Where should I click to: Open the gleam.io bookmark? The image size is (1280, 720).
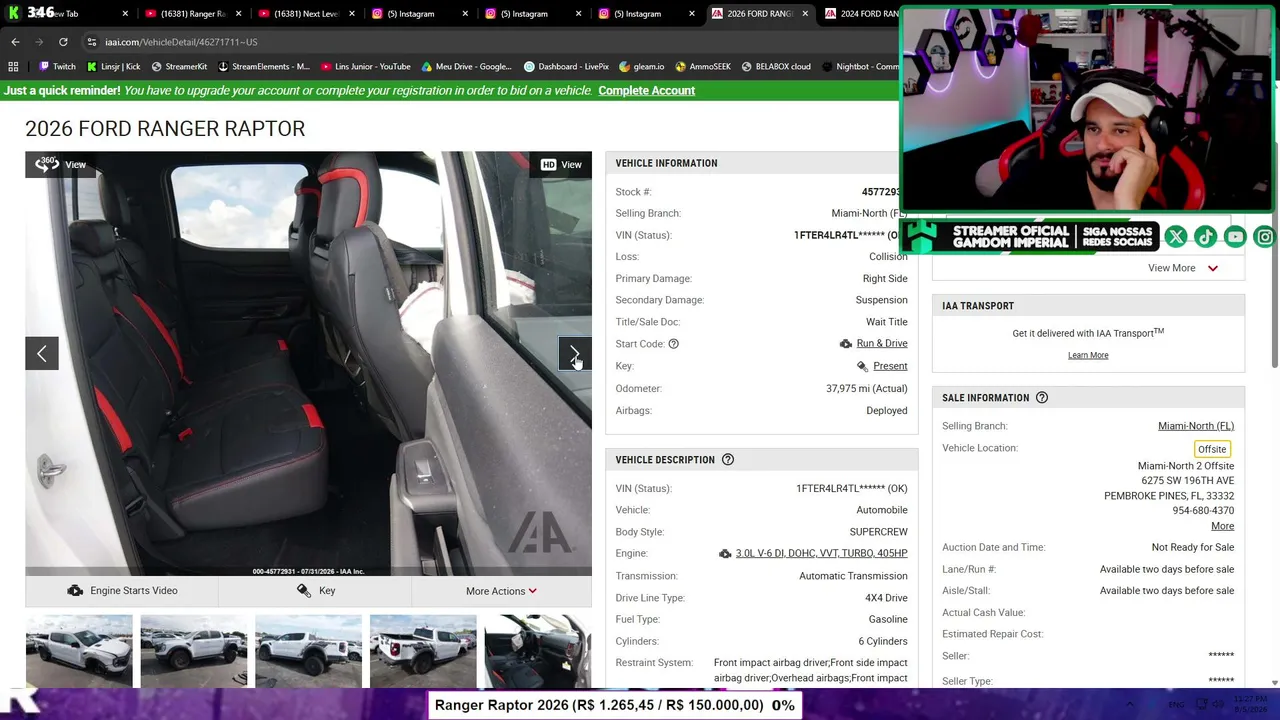coord(641,67)
